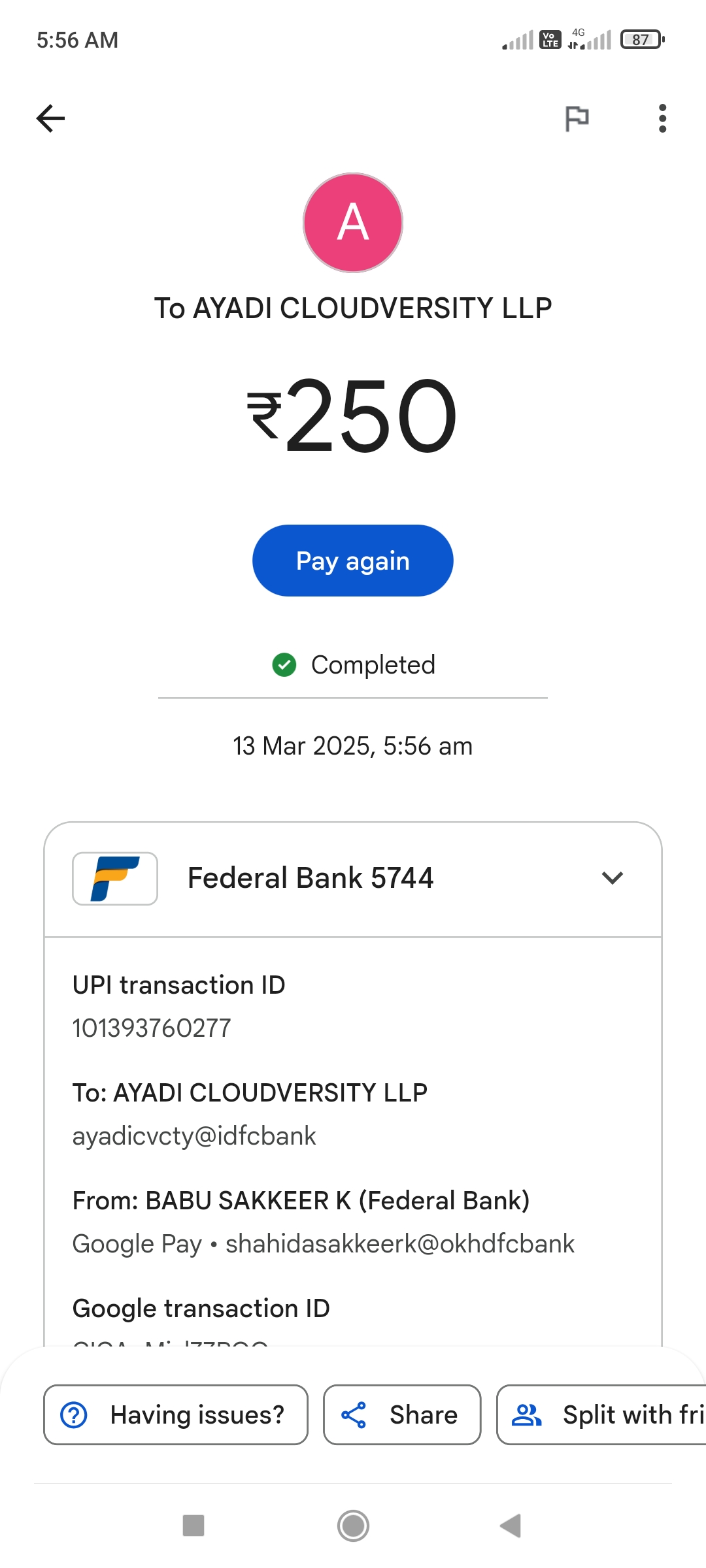The height and width of the screenshot is (1568, 706).
Task: Tap the back arrow
Action: (x=50, y=118)
